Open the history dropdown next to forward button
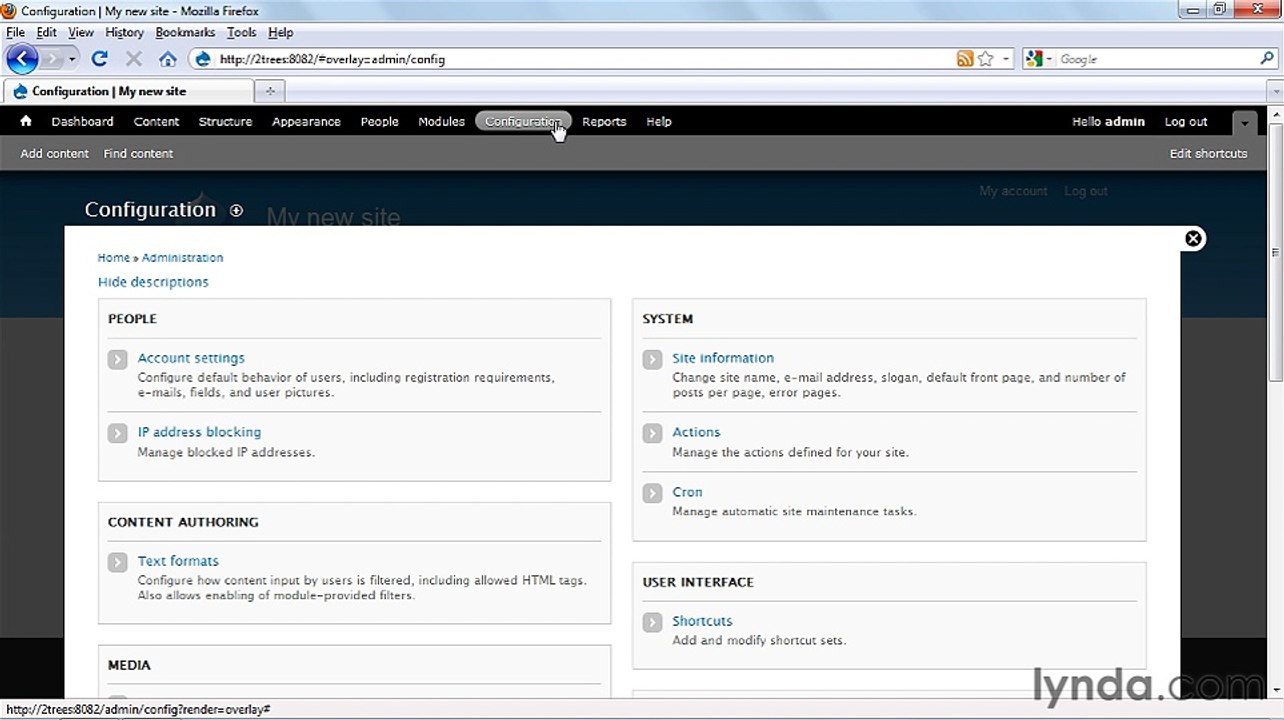This screenshot has width=1284, height=720. click(x=72, y=59)
